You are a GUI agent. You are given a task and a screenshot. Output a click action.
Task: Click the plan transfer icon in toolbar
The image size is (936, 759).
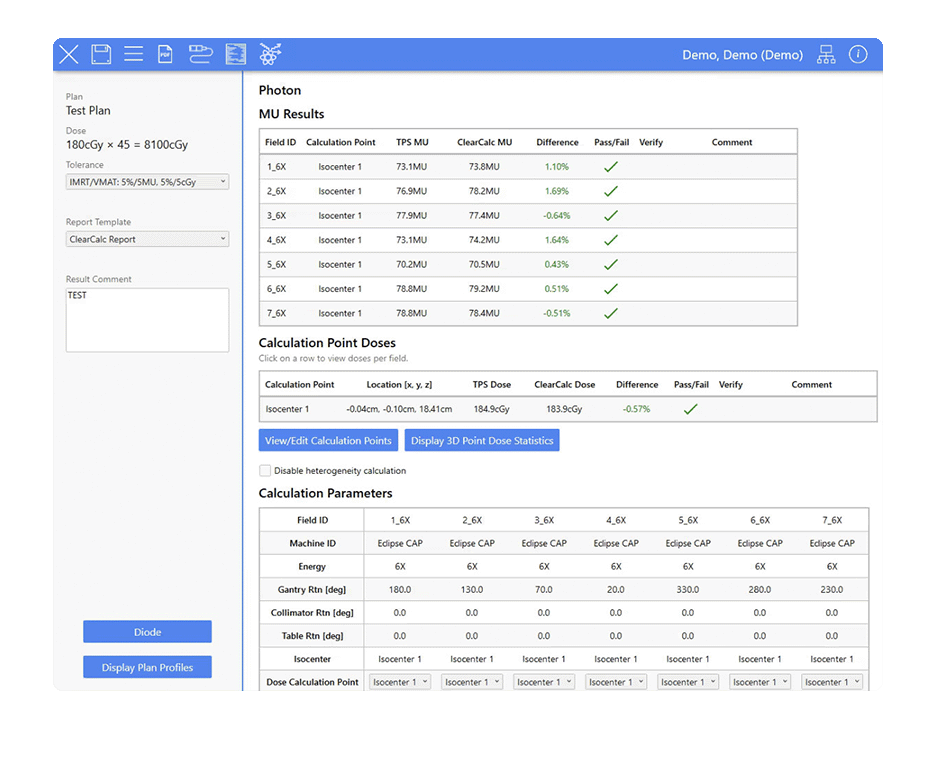[x=201, y=54]
